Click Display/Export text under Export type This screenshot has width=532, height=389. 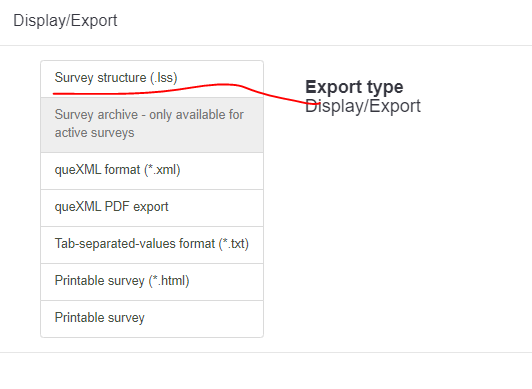pos(363,106)
